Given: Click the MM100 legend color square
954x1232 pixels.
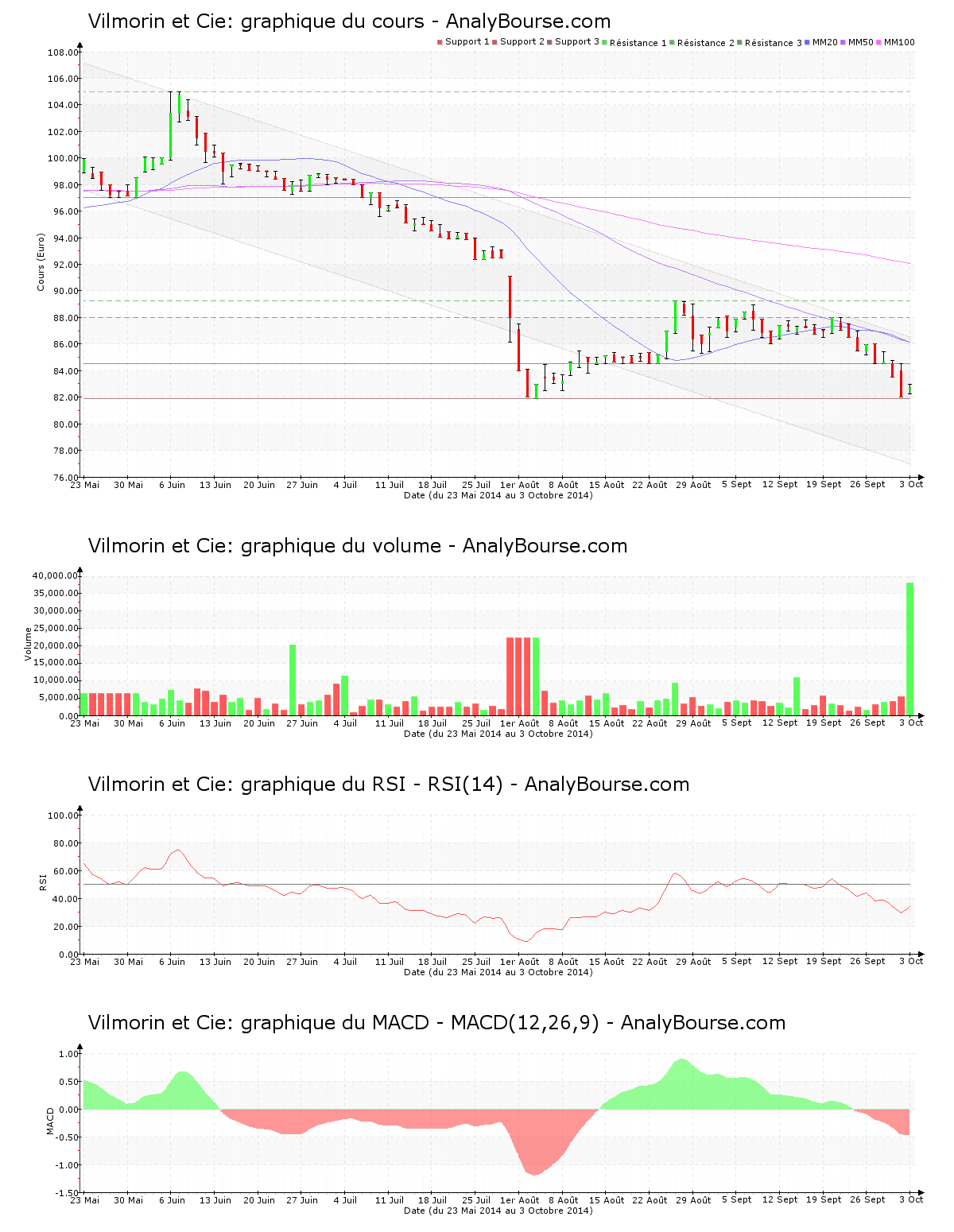Looking at the screenshot, I should pyautogui.click(x=879, y=42).
